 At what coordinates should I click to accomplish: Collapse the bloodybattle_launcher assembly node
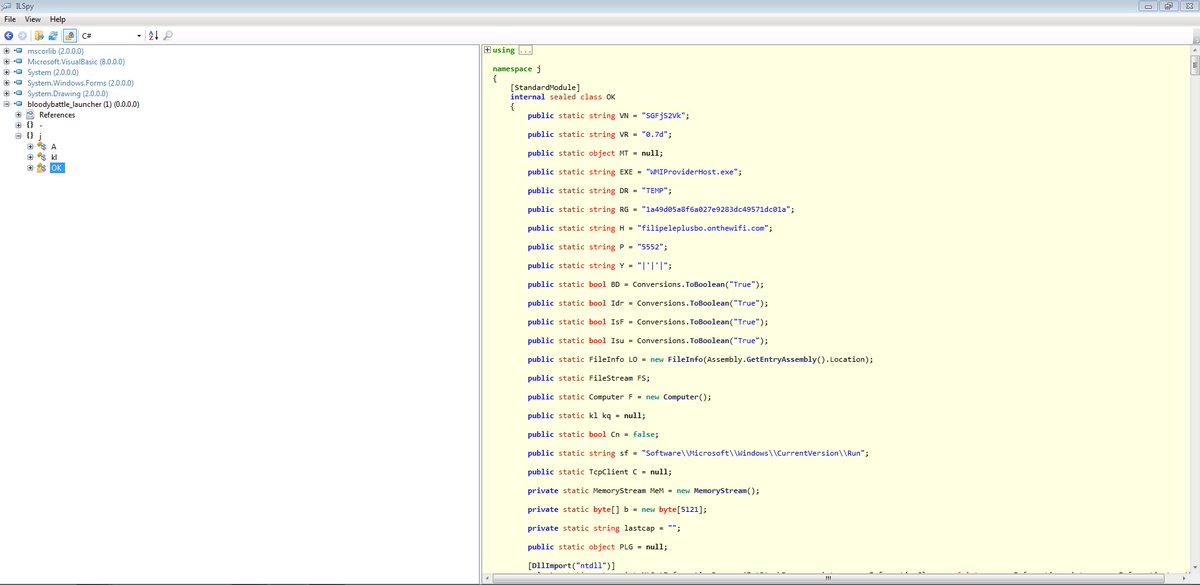click(7, 104)
